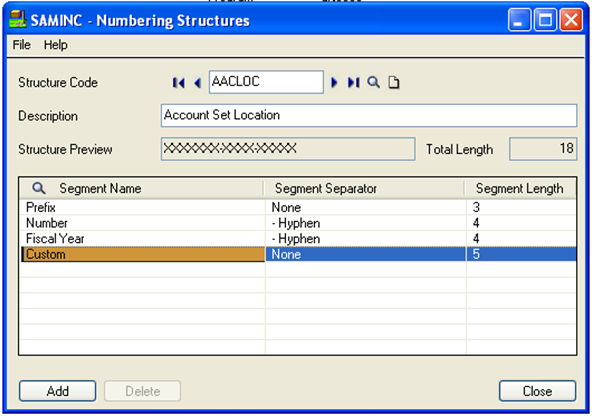Click the application icon in title bar

click(18, 19)
